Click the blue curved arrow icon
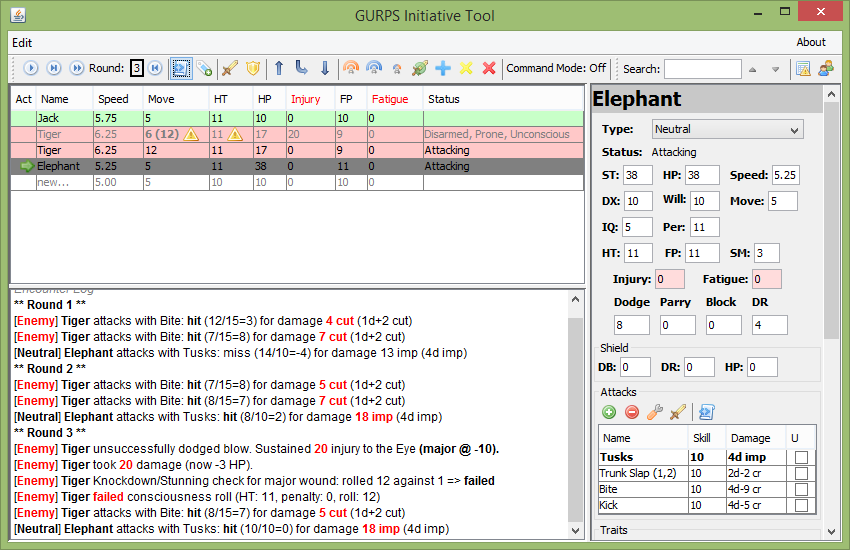The image size is (850, 550). (301, 68)
